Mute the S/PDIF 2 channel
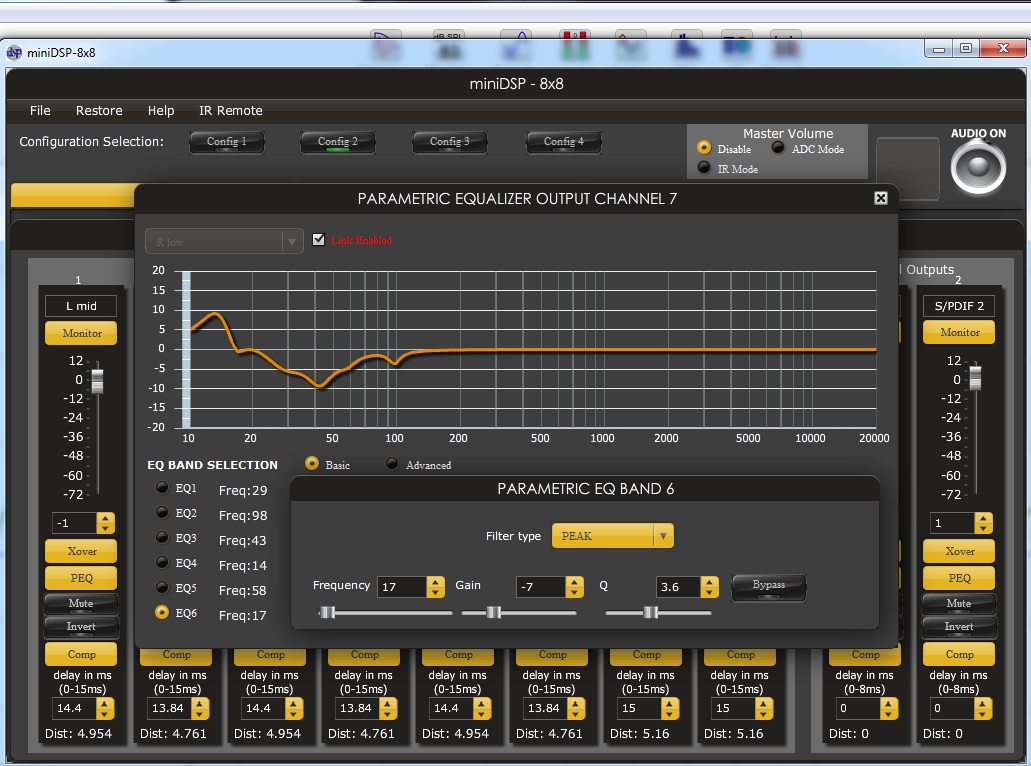 [959, 603]
